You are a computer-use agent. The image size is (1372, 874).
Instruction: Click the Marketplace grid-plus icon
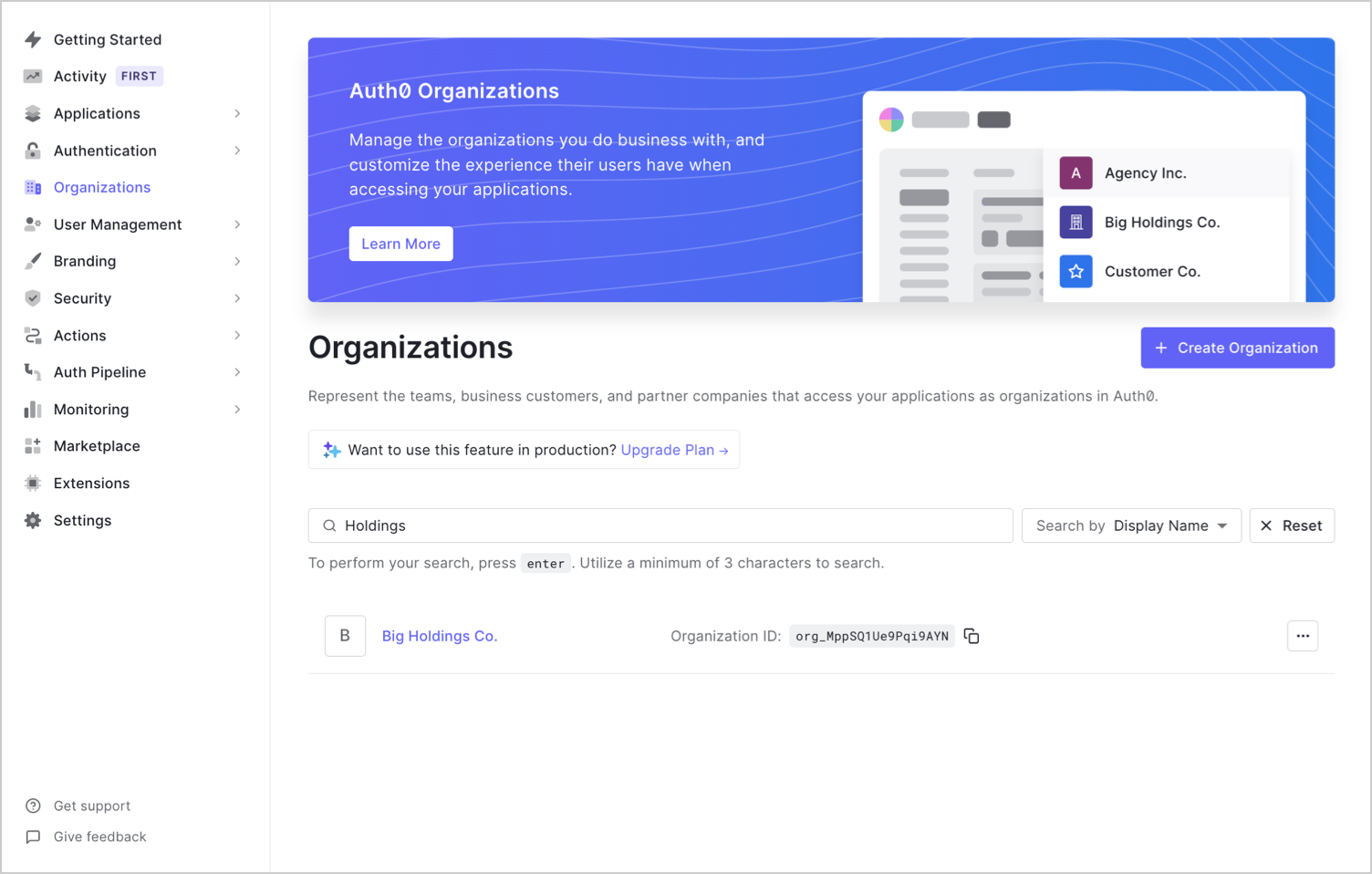pos(33,446)
